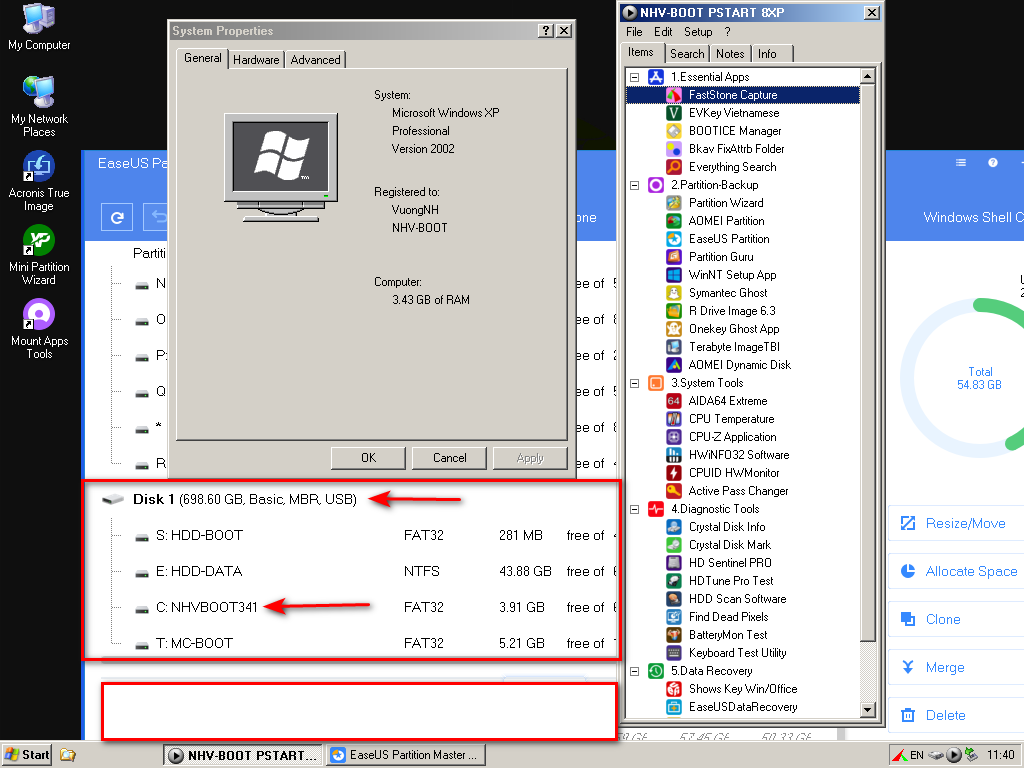Viewport: 1024px width, 768px height.
Task: Open Crystal Disk Mark
Action: click(729, 545)
